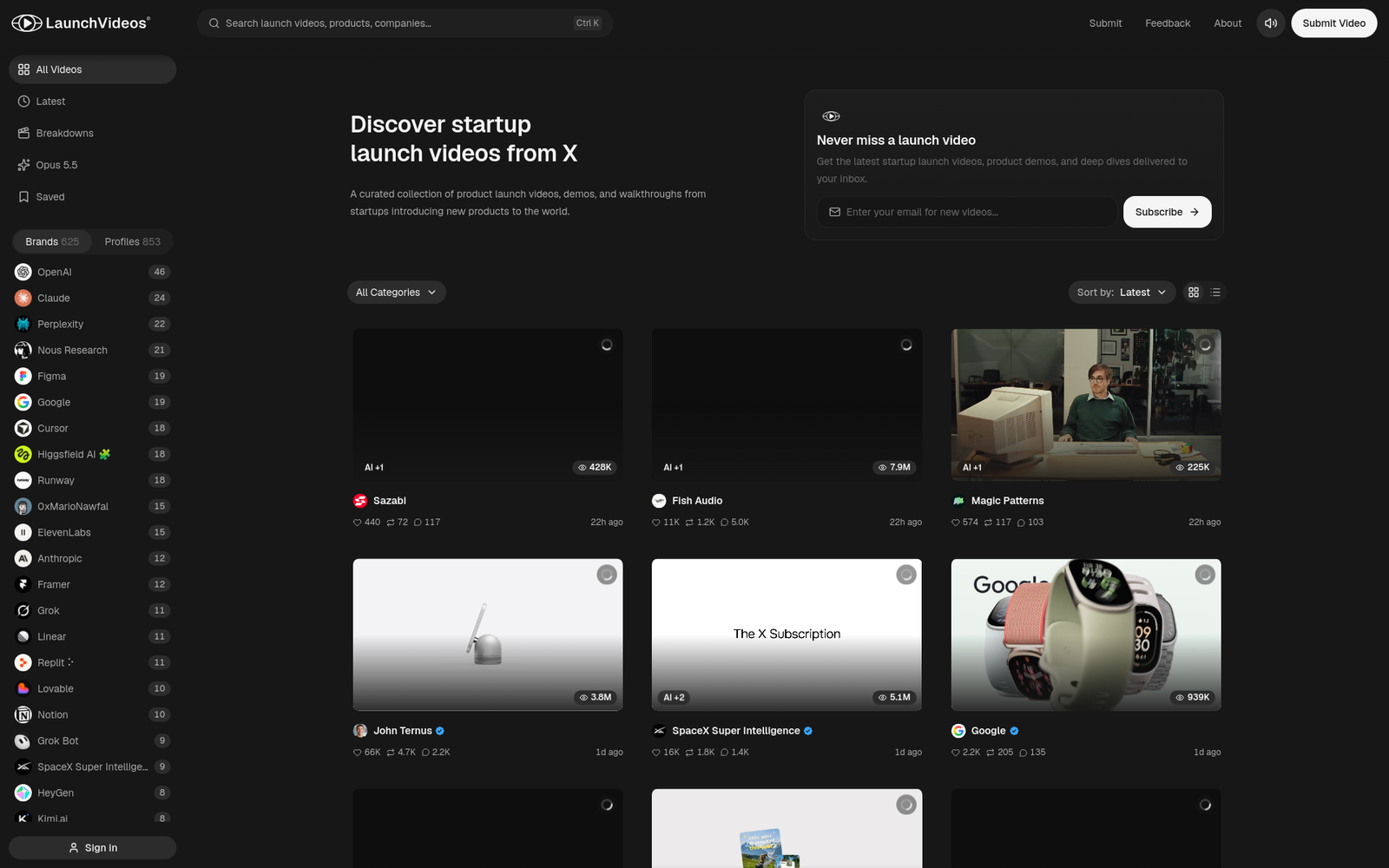Click the LaunchVideos logo
The image size is (1389, 868).
click(81, 23)
